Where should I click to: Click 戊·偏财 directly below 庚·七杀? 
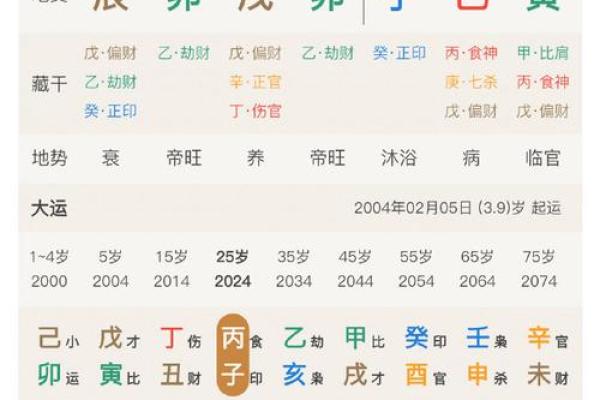[x=471, y=111]
